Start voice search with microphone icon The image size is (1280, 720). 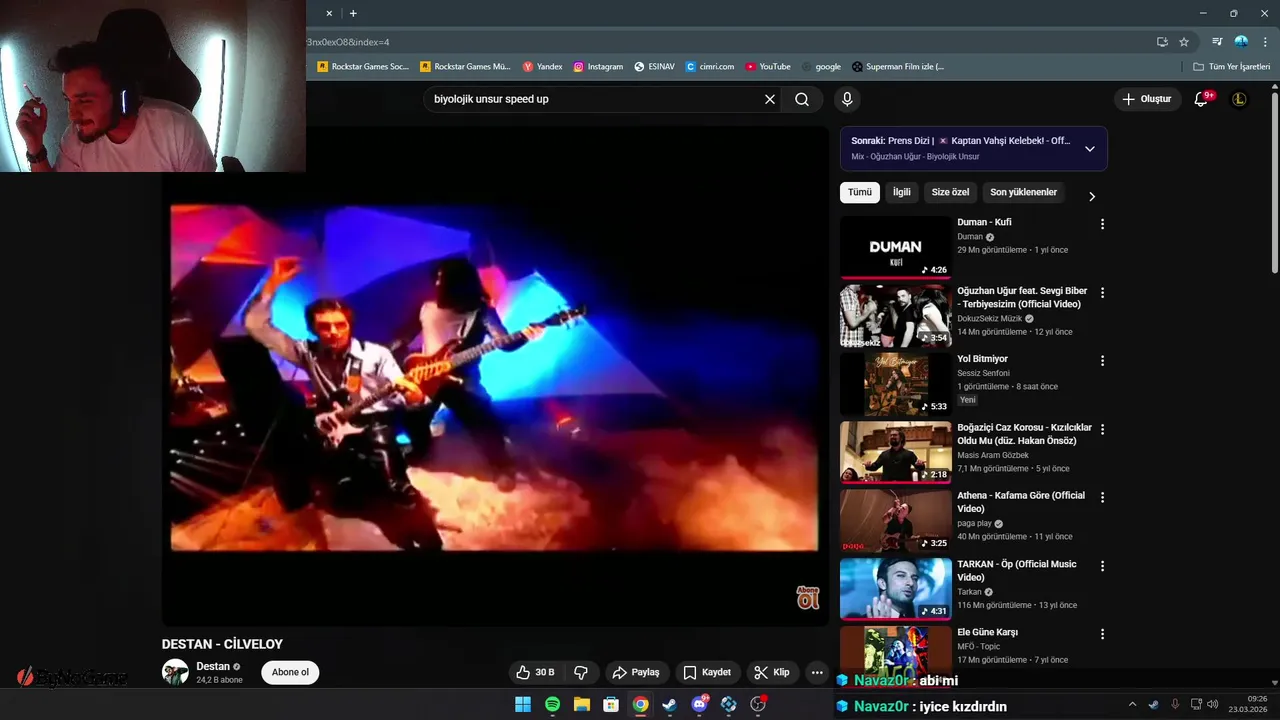pos(847,99)
